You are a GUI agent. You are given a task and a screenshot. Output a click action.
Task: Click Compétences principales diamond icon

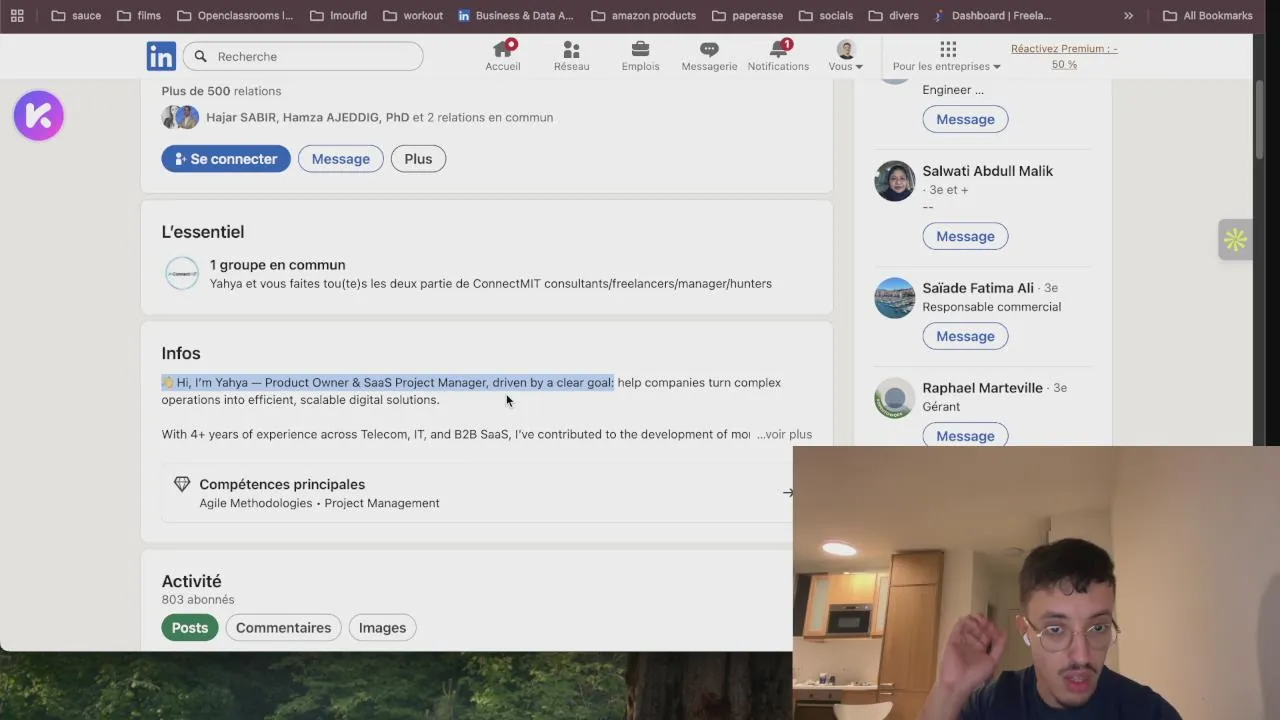click(182, 484)
